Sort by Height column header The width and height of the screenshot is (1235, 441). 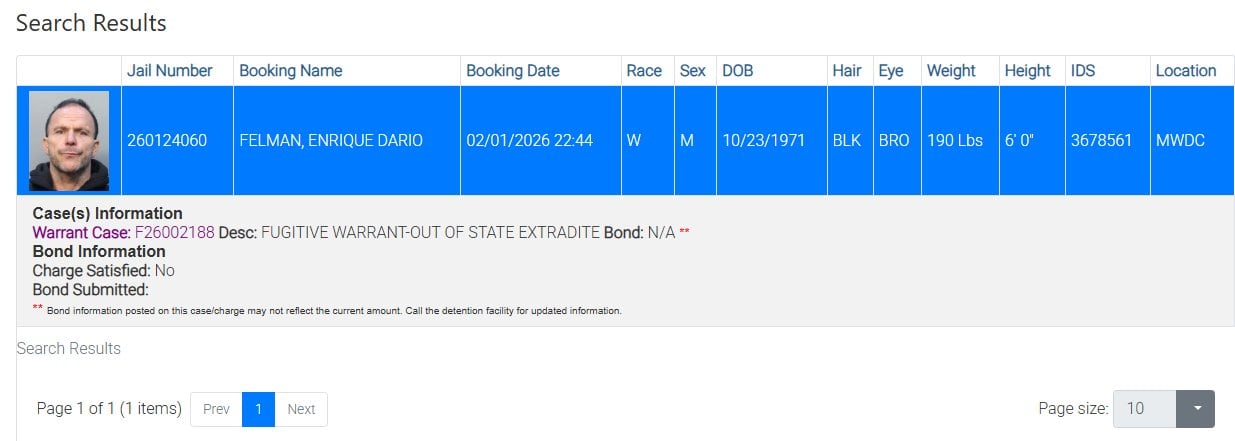click(1028, 71)
